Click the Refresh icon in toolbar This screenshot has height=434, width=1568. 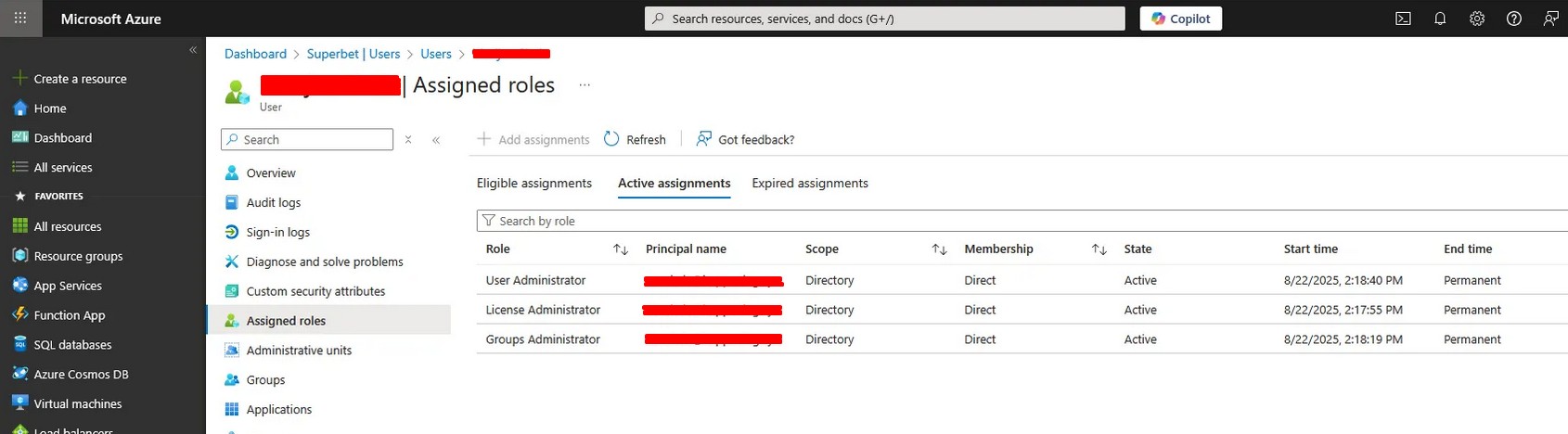[611, 139]
